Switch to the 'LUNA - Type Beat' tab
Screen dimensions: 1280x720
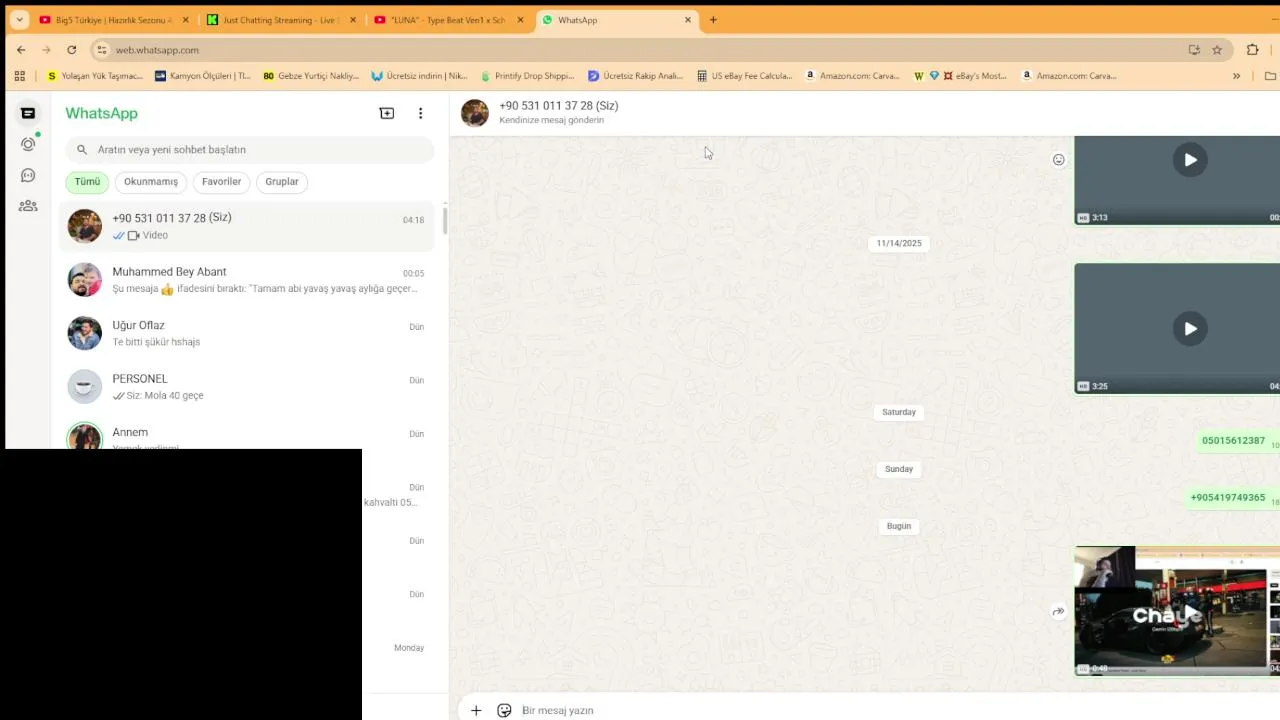click(448, 20)
